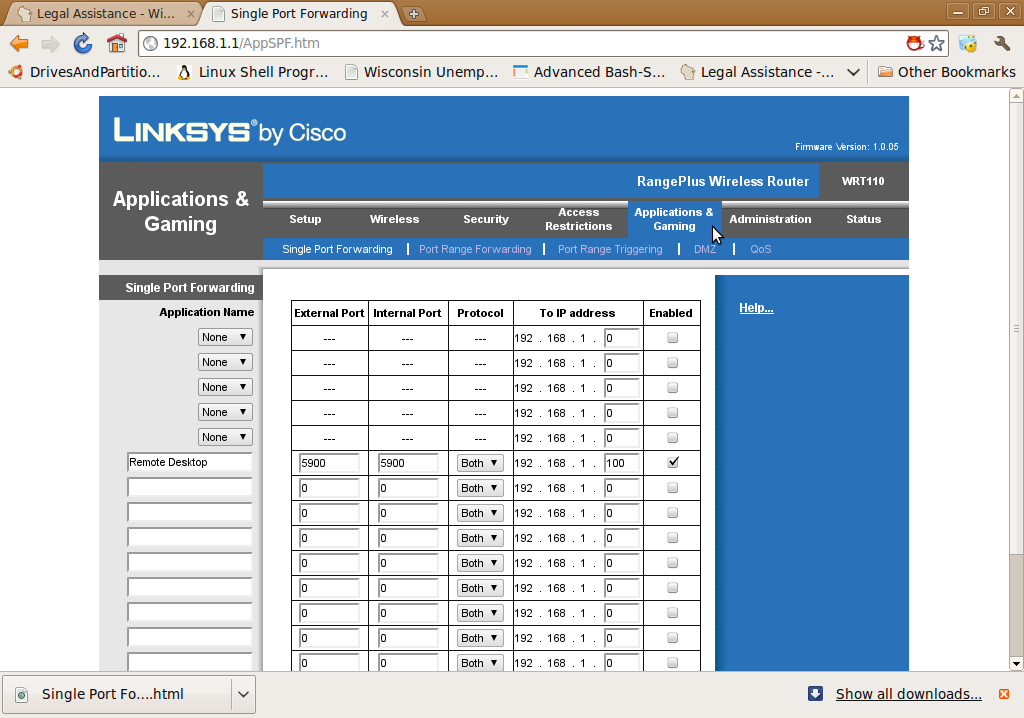1024x718 pixels.
Task: Open first Application Name None dropdown
Action: click(x=225, y=337)
